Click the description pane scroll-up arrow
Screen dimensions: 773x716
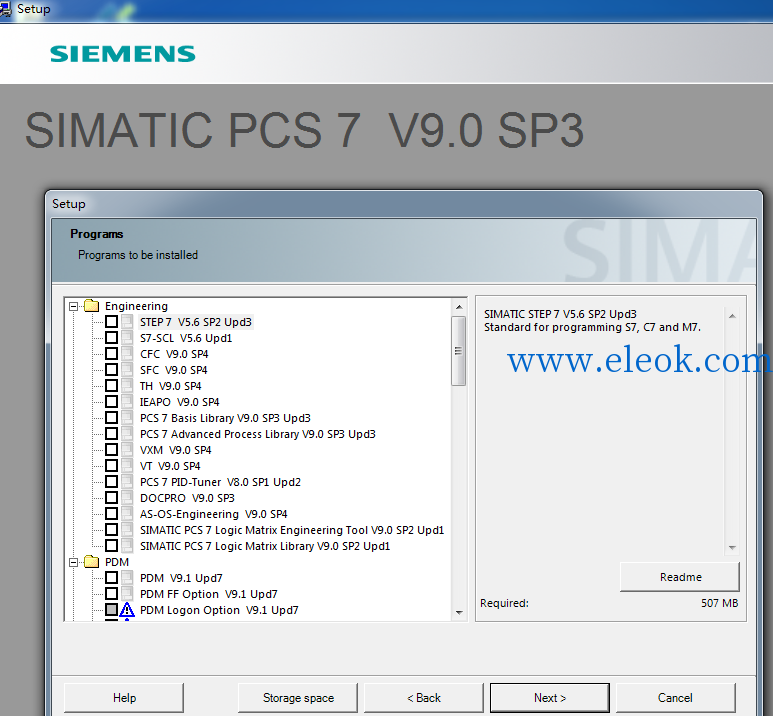point(732,316)
